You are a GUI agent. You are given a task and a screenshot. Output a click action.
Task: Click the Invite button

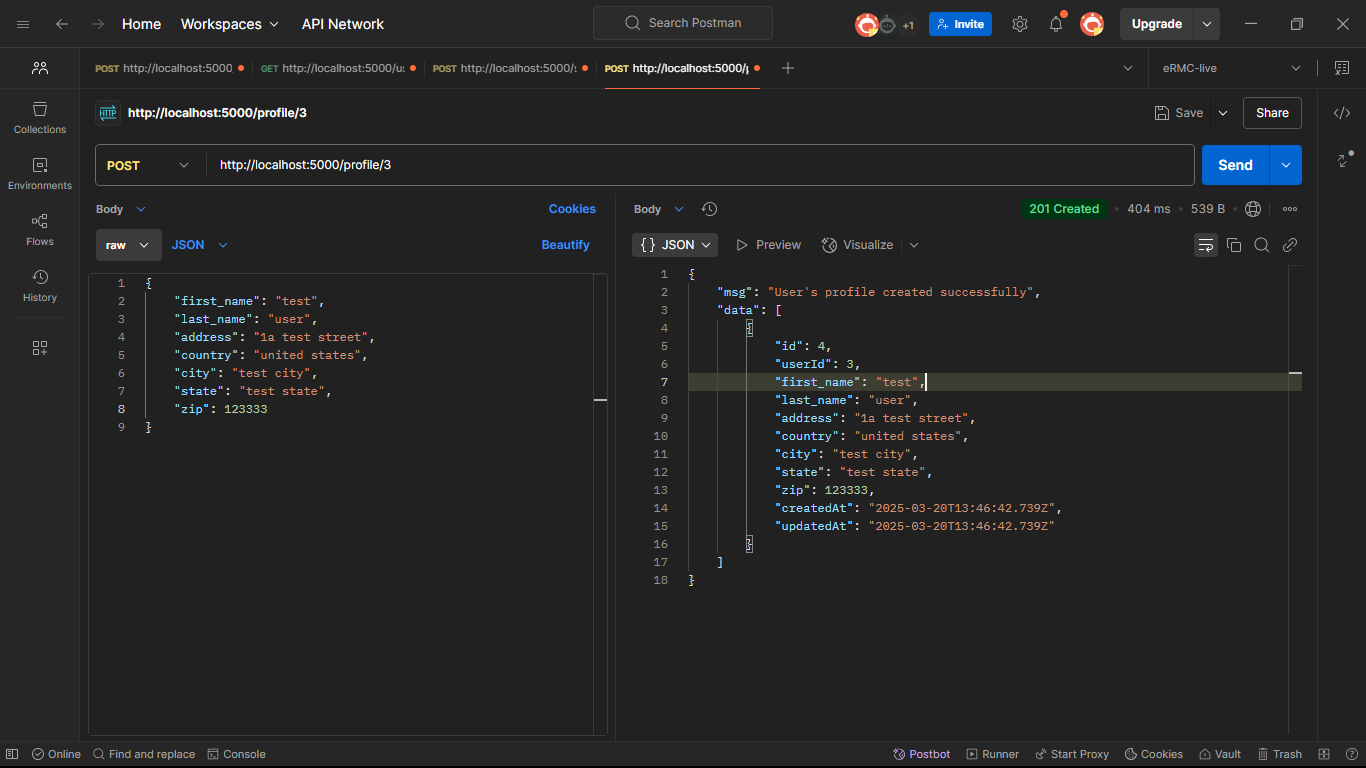(x=960, y=24)
